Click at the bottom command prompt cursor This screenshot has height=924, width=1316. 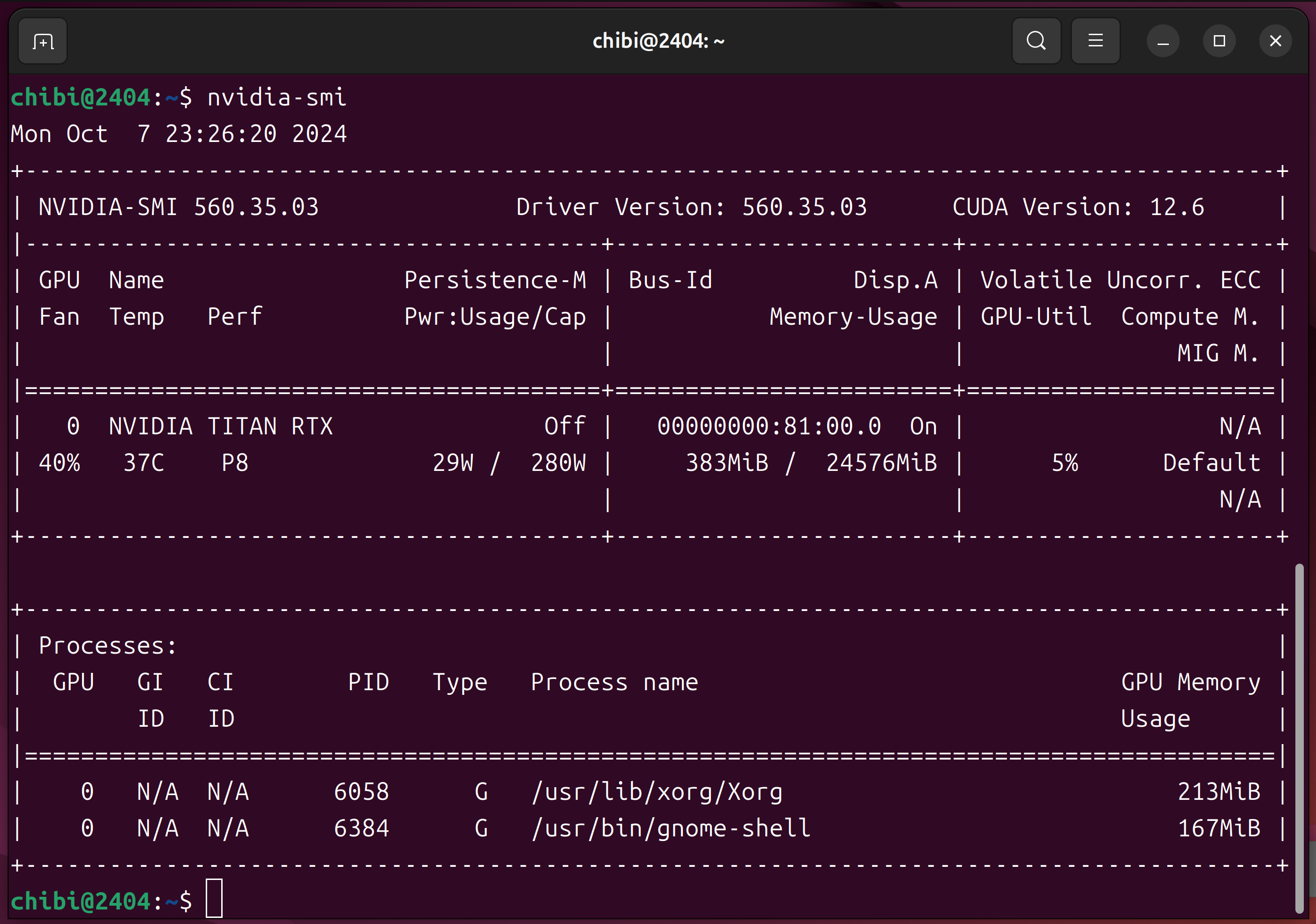click(214, 899)
